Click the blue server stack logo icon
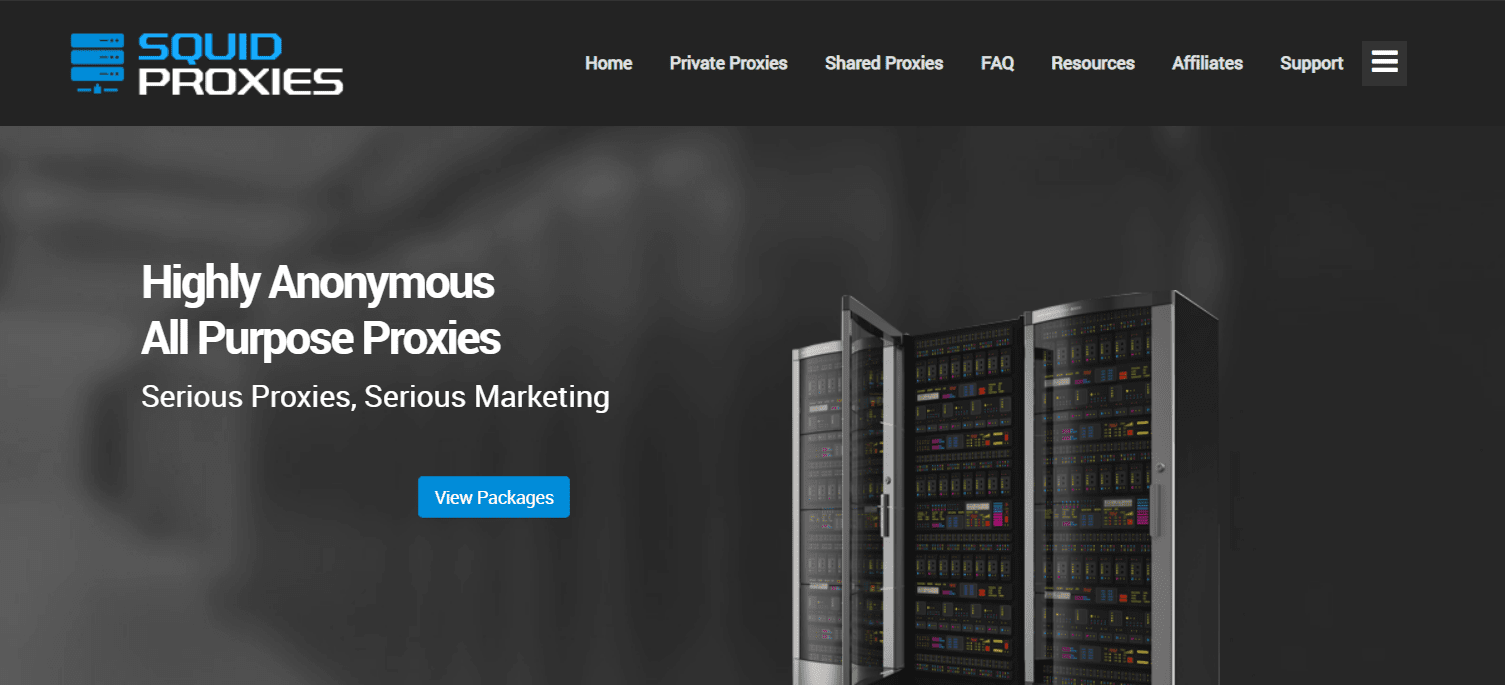1505x685 pixels. click(x=97, y=64)
